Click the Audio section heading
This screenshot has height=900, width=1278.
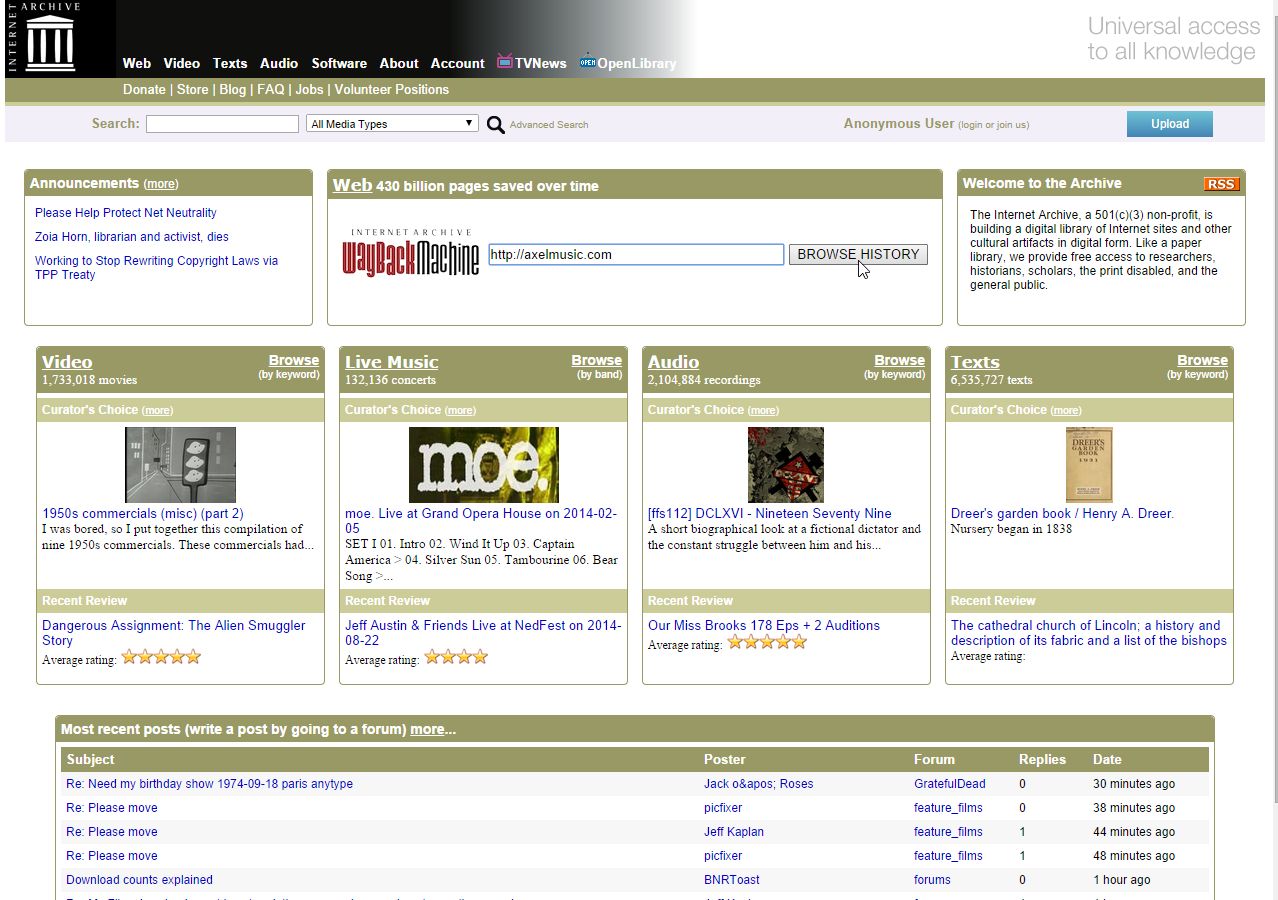pos(673,362)
